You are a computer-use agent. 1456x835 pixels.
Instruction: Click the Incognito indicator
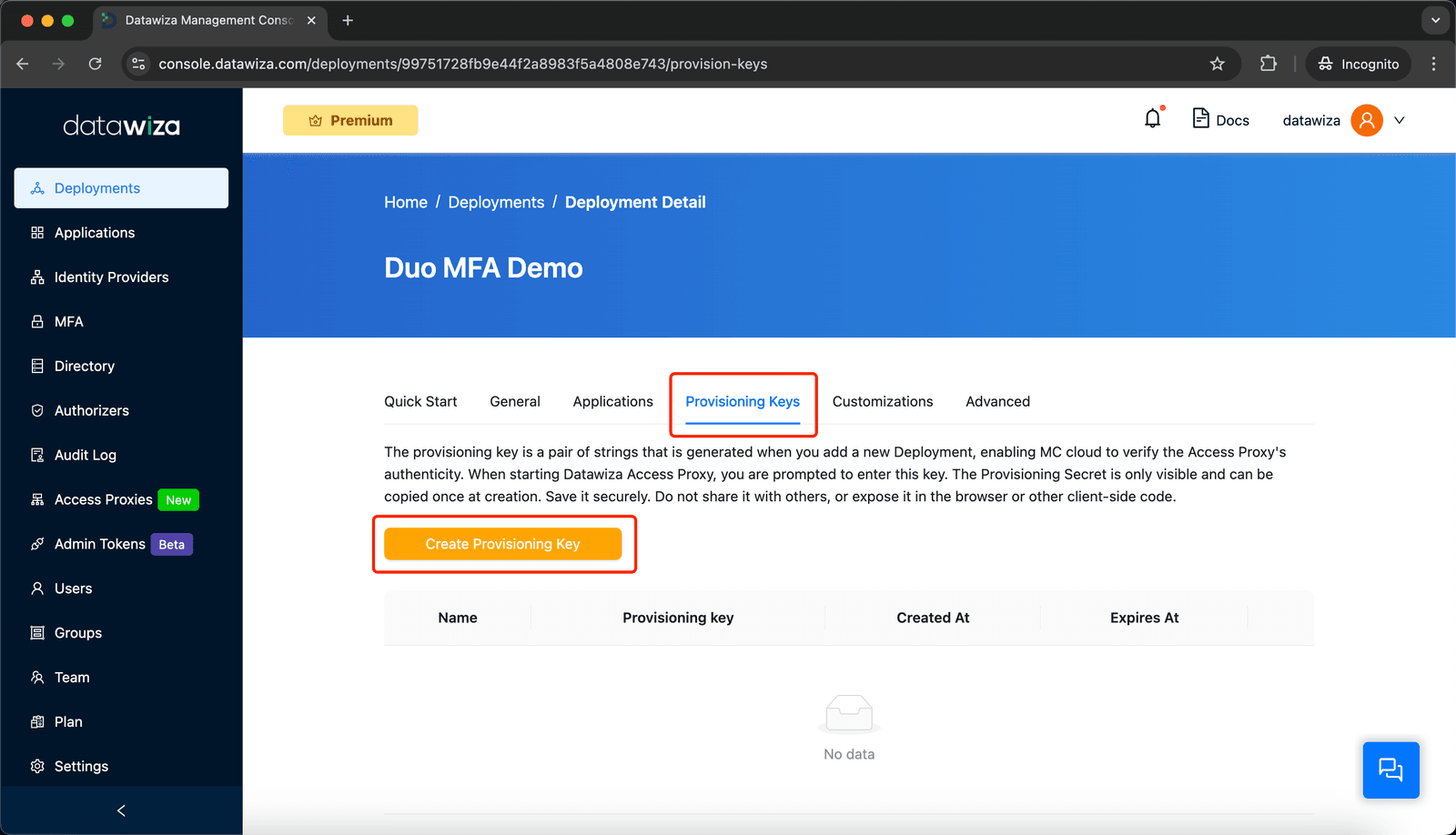pyautogui.click(x=1359, y=64)
